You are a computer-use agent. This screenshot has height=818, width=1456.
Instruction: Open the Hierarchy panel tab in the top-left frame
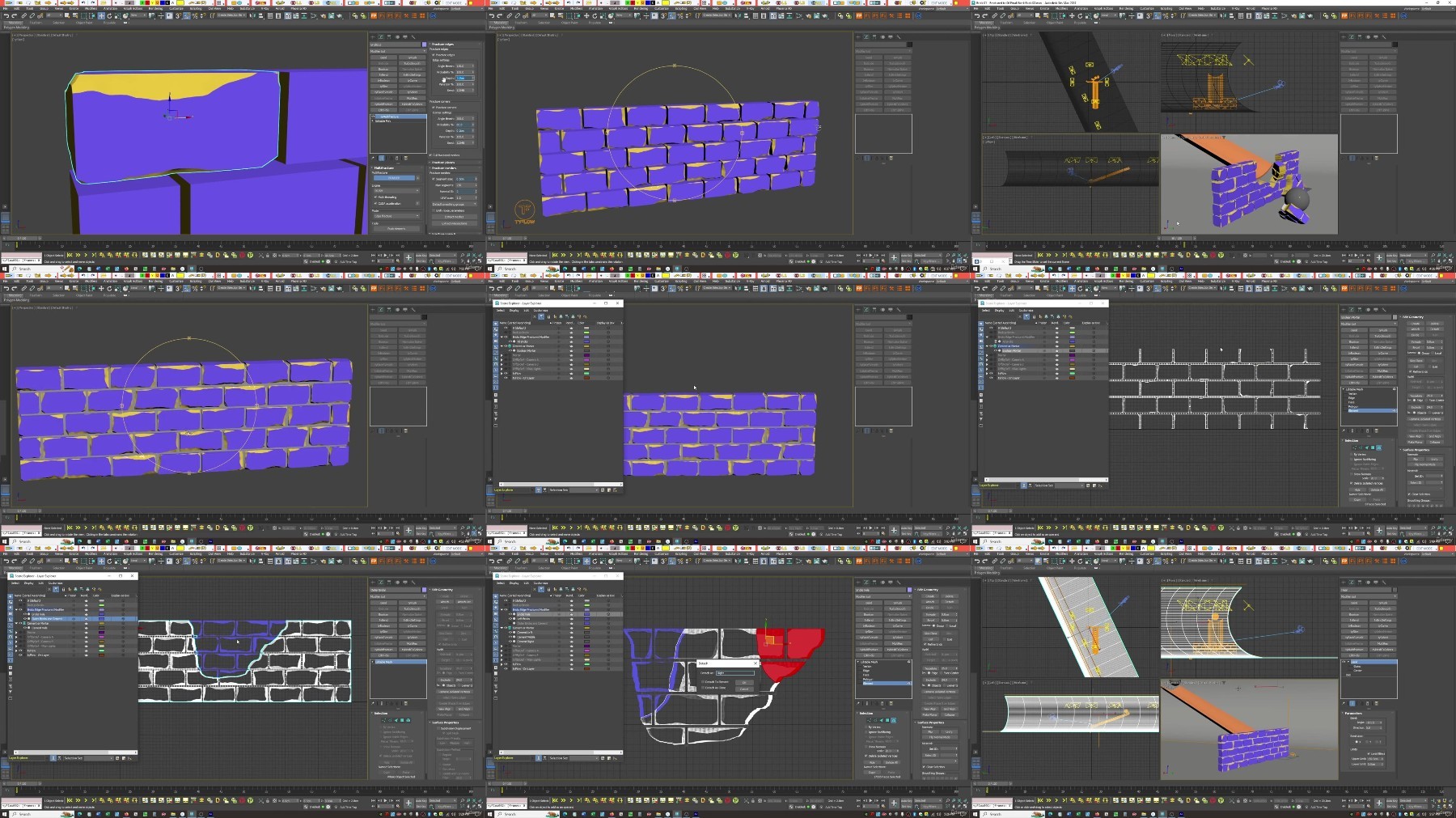click(390, 36)
